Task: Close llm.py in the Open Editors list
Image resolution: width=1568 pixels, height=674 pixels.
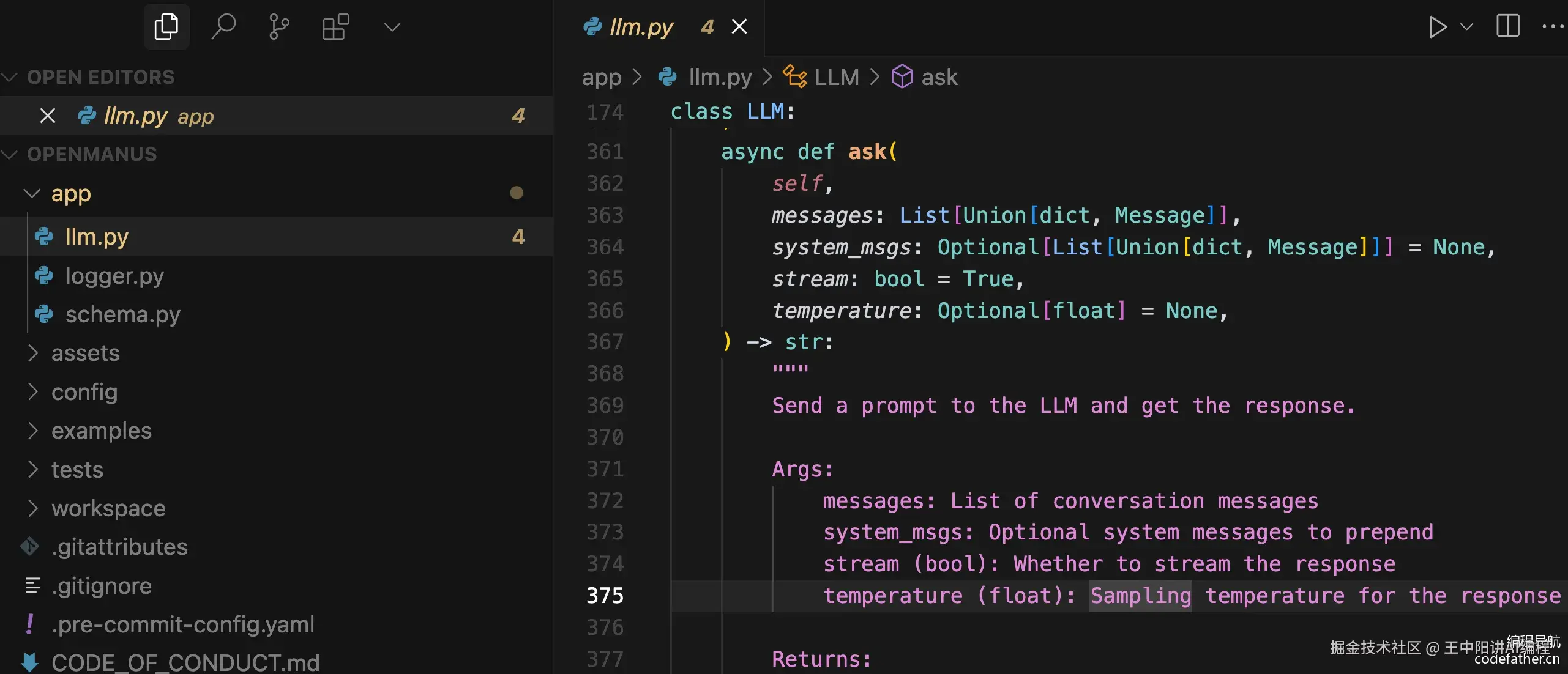Action: (48, 116)
